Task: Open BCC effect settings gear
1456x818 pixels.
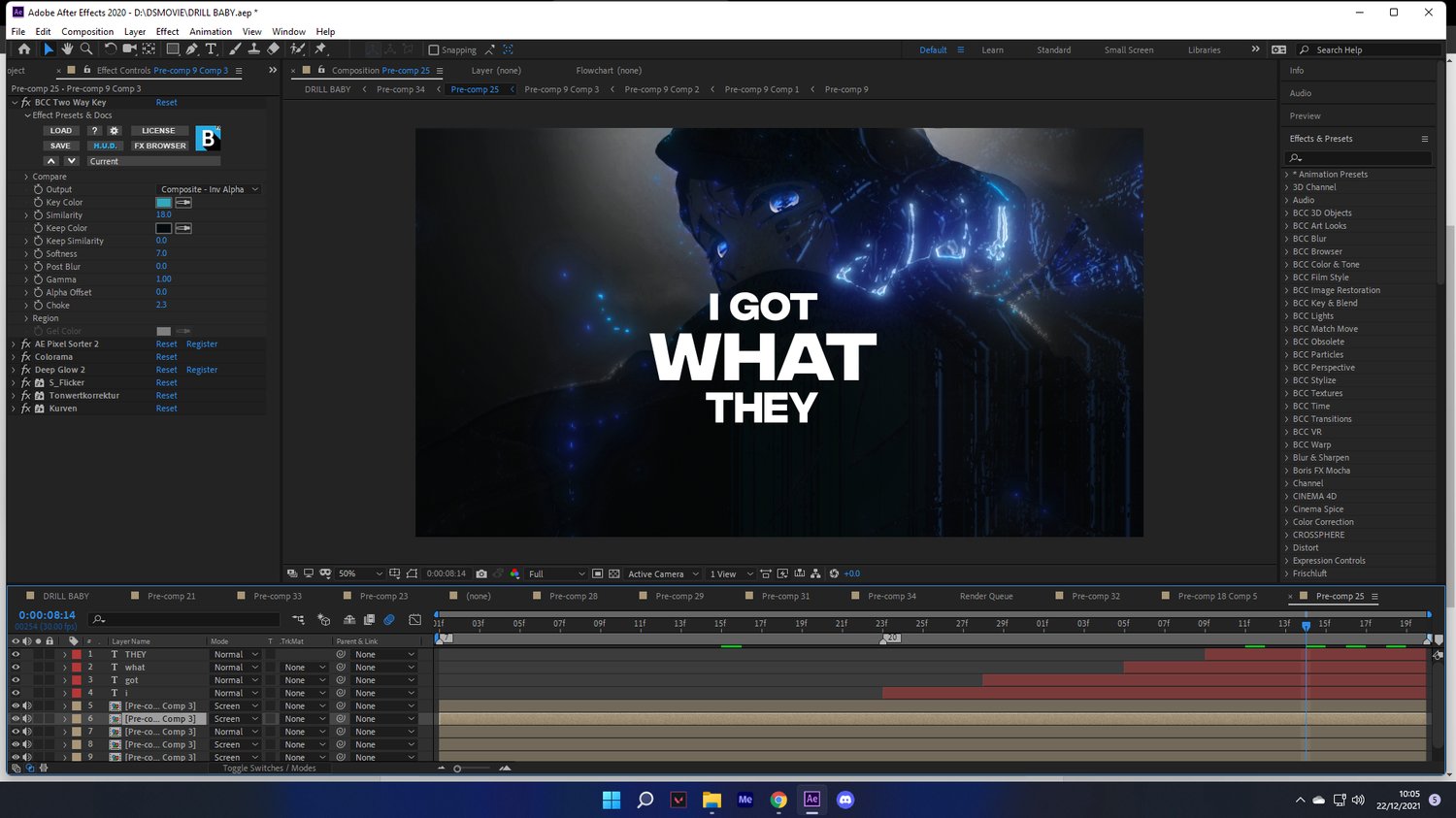Action: [x=114, y=130]
